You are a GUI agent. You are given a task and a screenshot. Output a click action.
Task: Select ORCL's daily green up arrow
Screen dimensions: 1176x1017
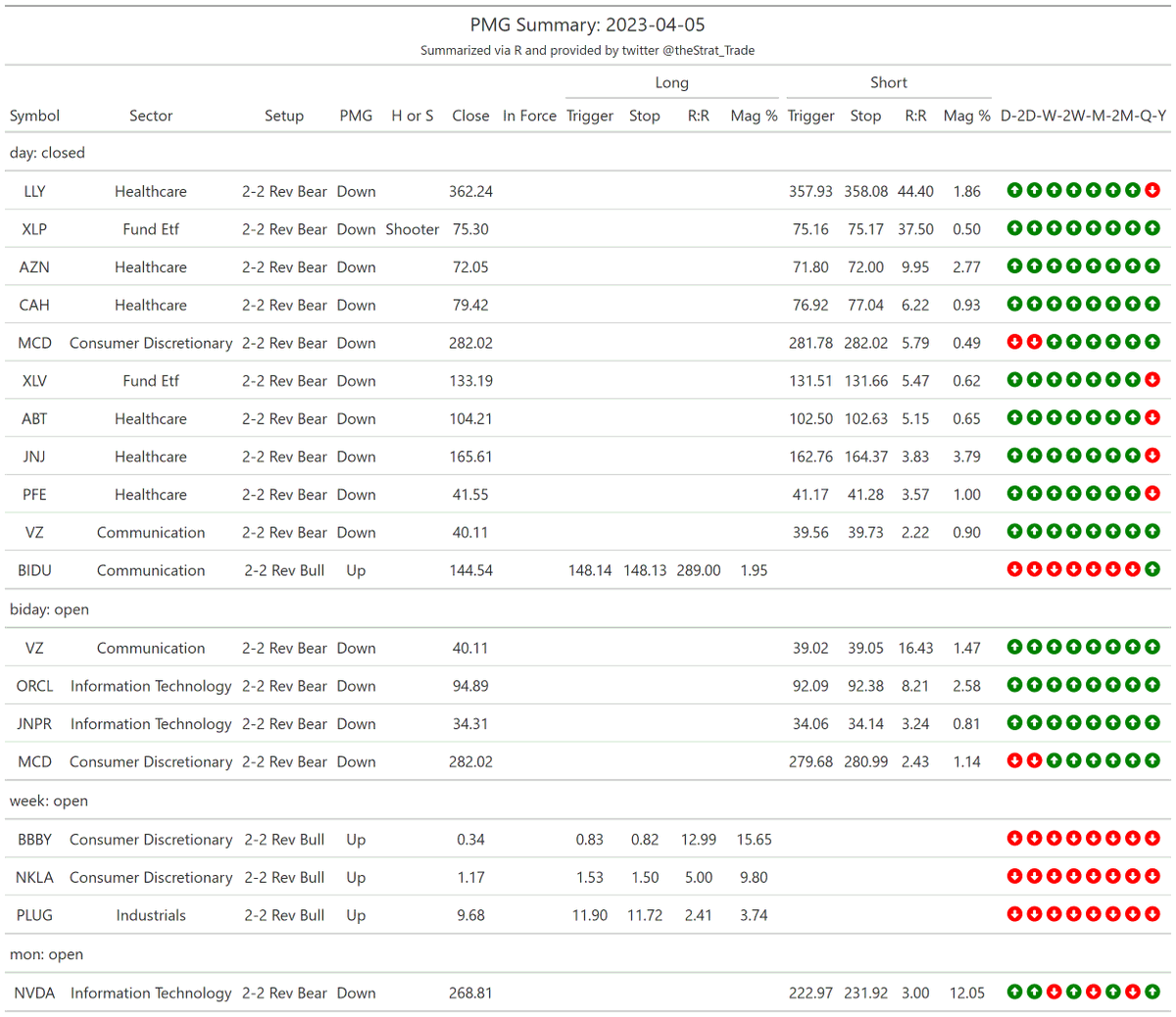point(1015,686)
